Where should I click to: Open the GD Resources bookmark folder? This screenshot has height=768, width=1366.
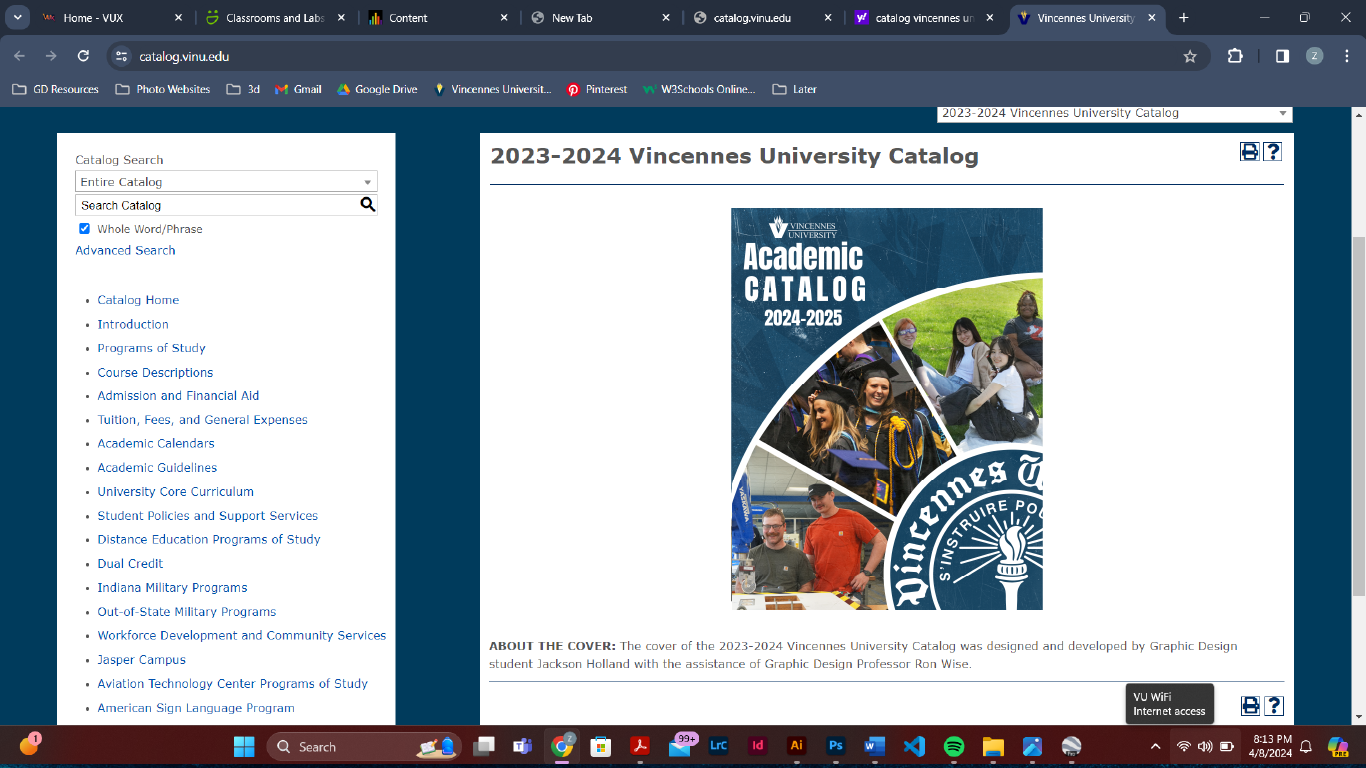click(55, 89)
